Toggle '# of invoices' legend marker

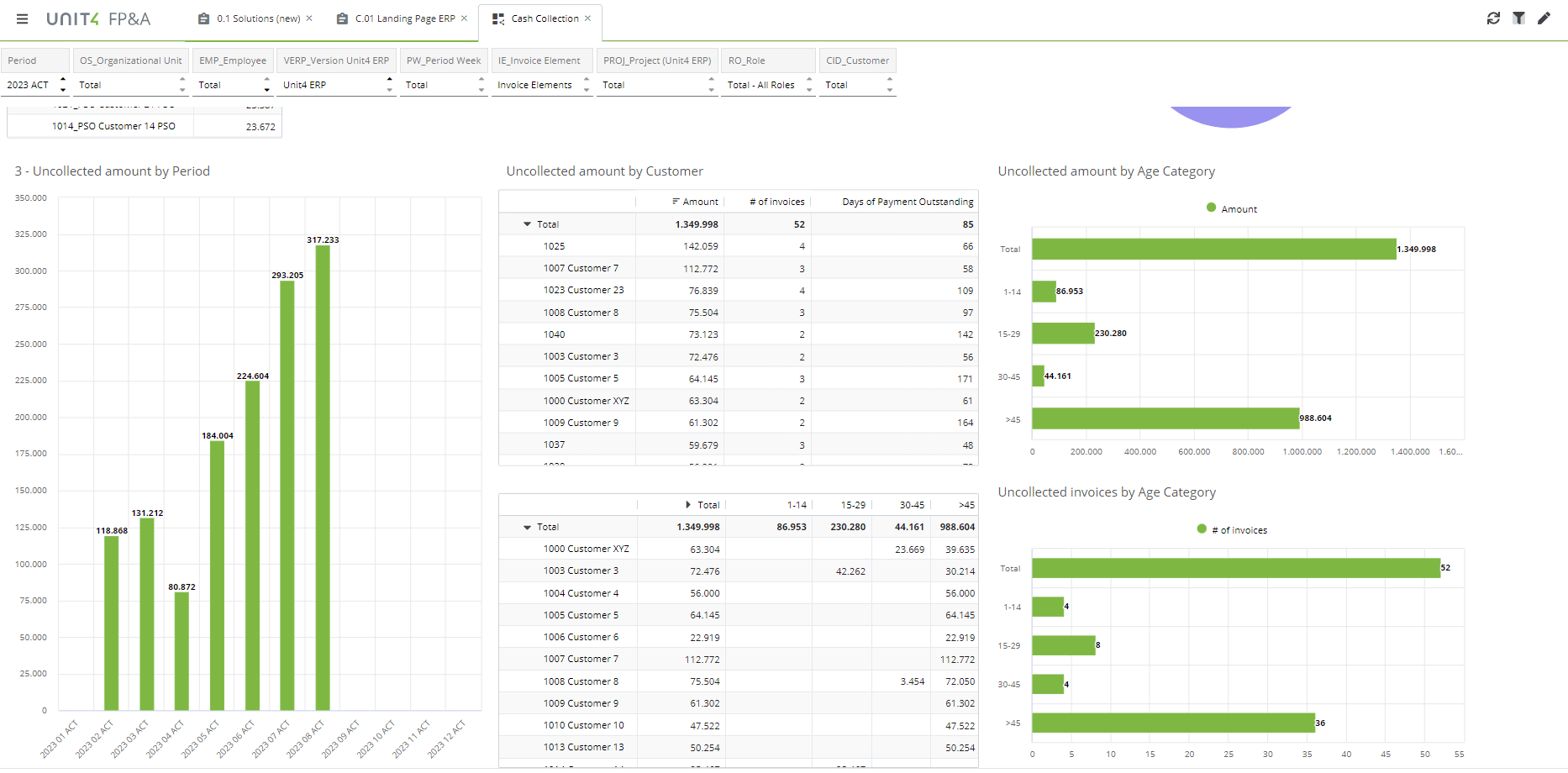point(1202,529)
